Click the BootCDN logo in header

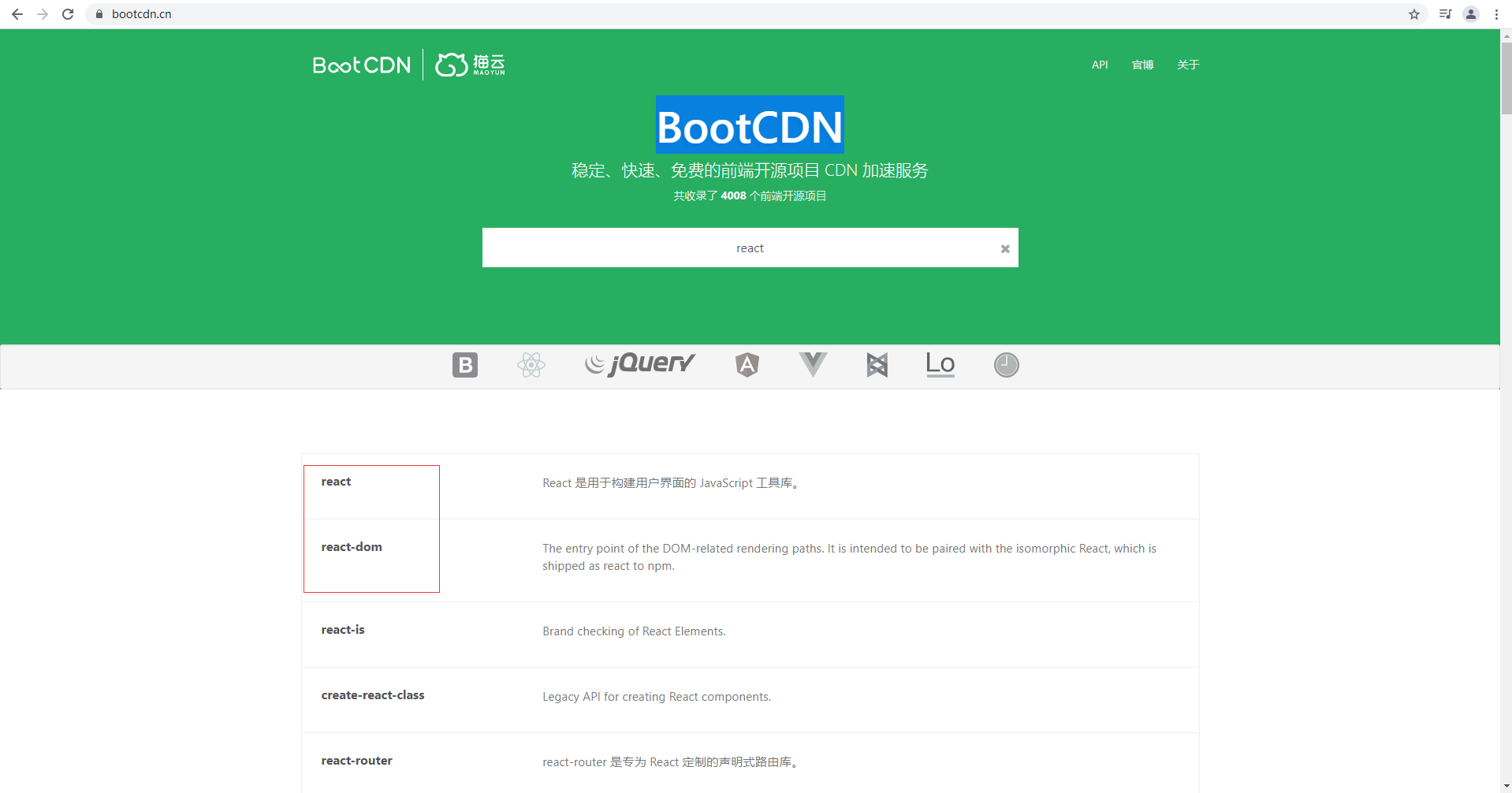[x=362, y=65]
